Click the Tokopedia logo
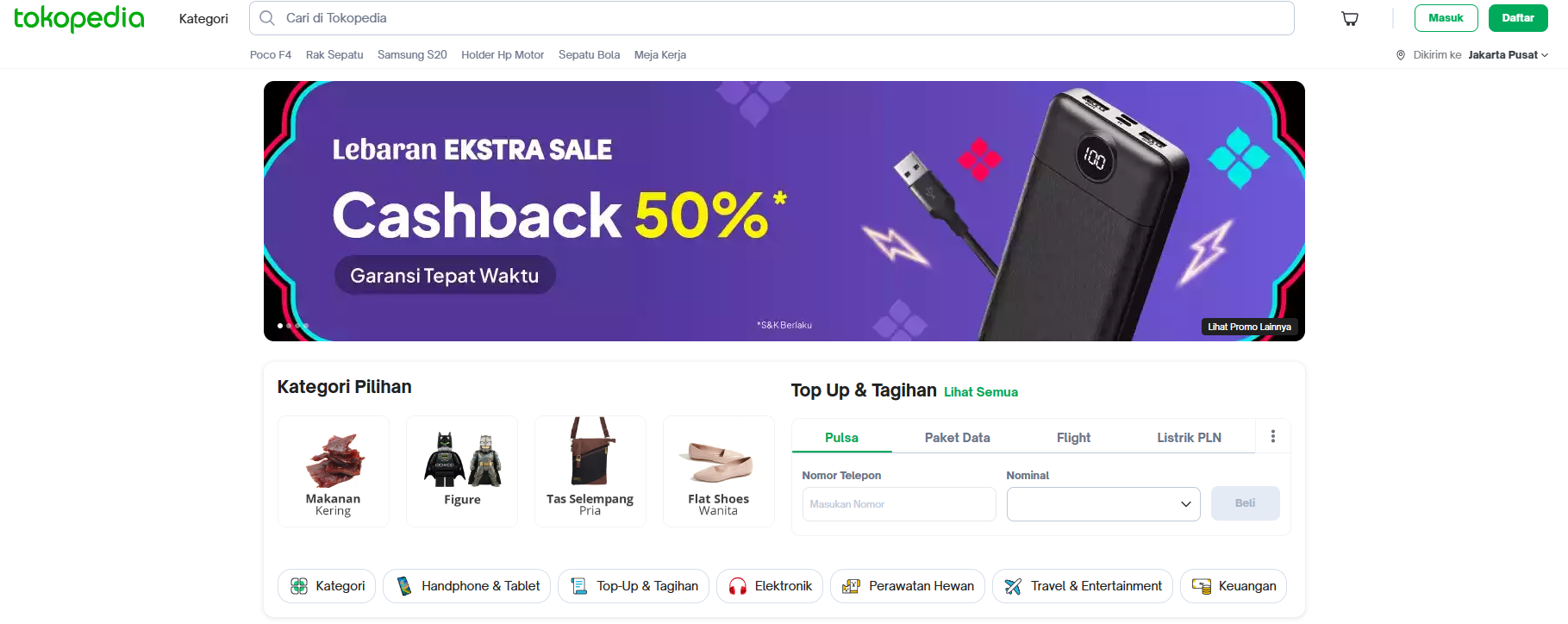The height and width of the screenshot is (624, 1568). coord(79,18)
